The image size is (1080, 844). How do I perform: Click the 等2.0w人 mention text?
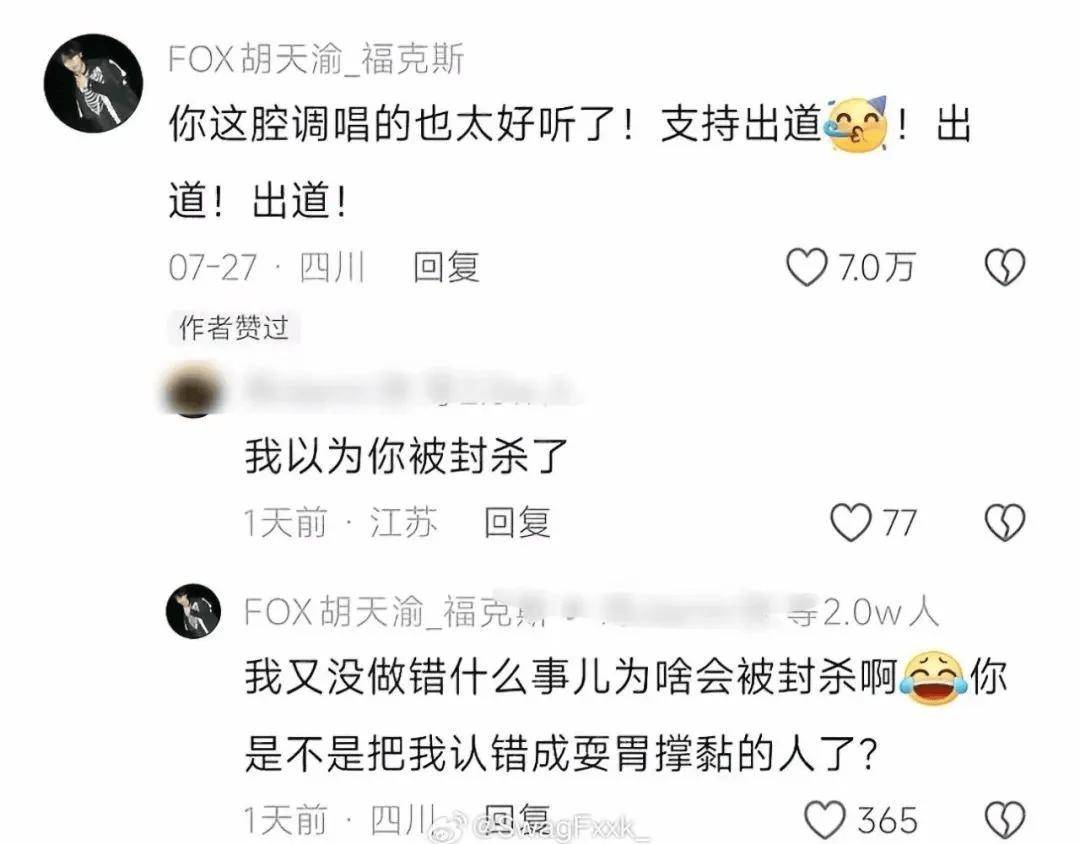click(864, 611)
